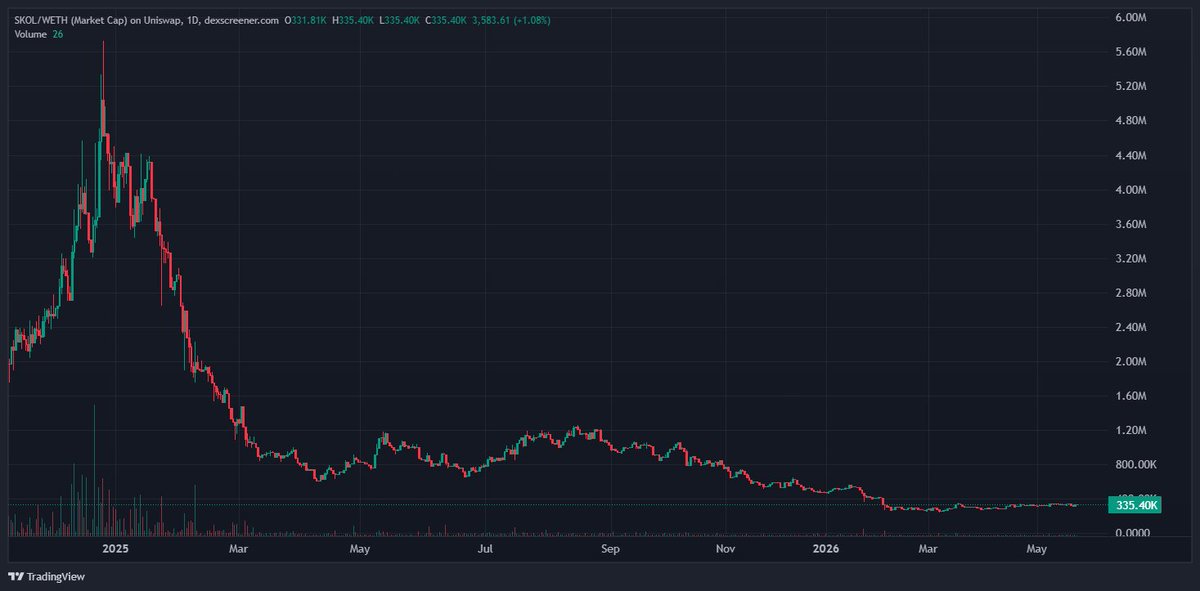Click the 5.60M price axis label
The image size is (1200, 591).
click(x=1130, y=52)
